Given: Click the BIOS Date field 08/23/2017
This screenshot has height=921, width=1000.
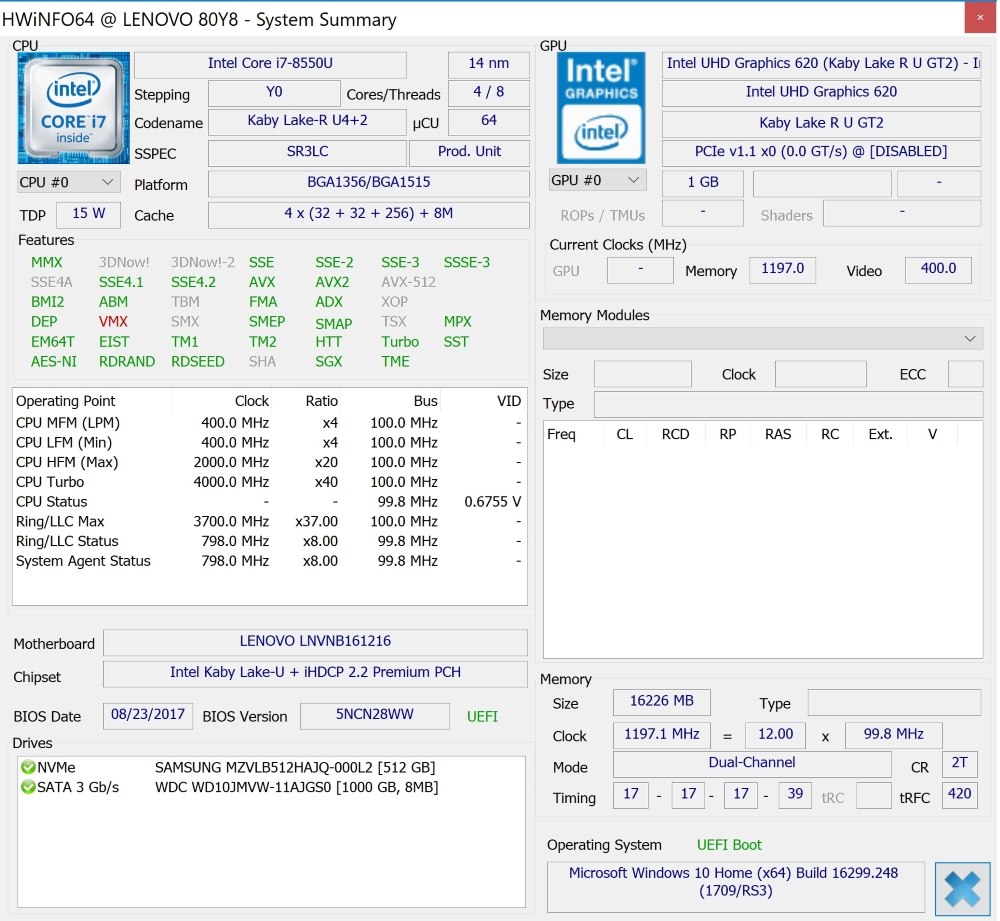Looking at the screenshot, I should pyautogui.click(x=148, y=715).
